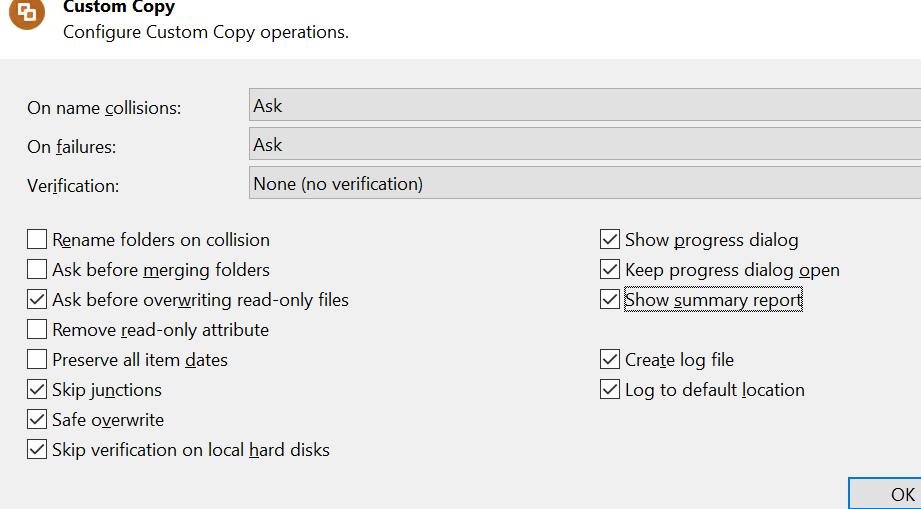Tick Preserve all item dates
Screen dimensions: 921x509
[37, 360]
